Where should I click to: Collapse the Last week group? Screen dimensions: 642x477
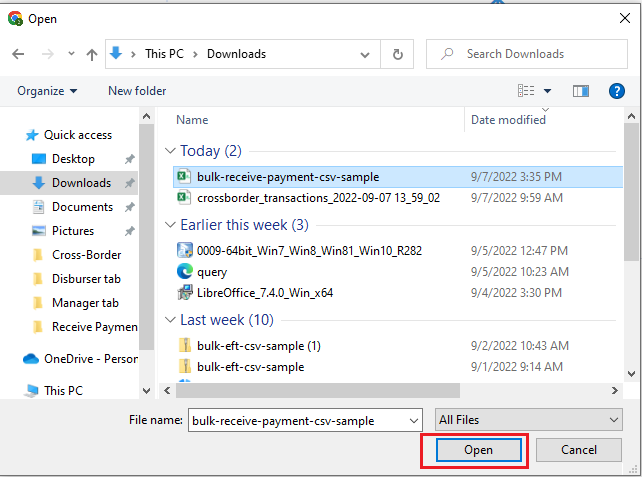click(170, 320)
